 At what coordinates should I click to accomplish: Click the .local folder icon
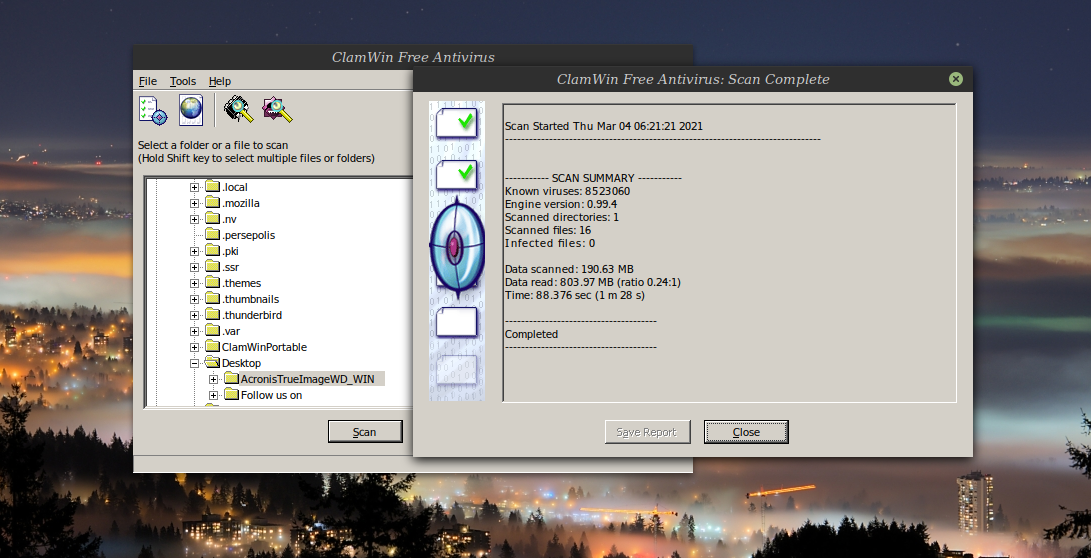(x=212, y=186)
